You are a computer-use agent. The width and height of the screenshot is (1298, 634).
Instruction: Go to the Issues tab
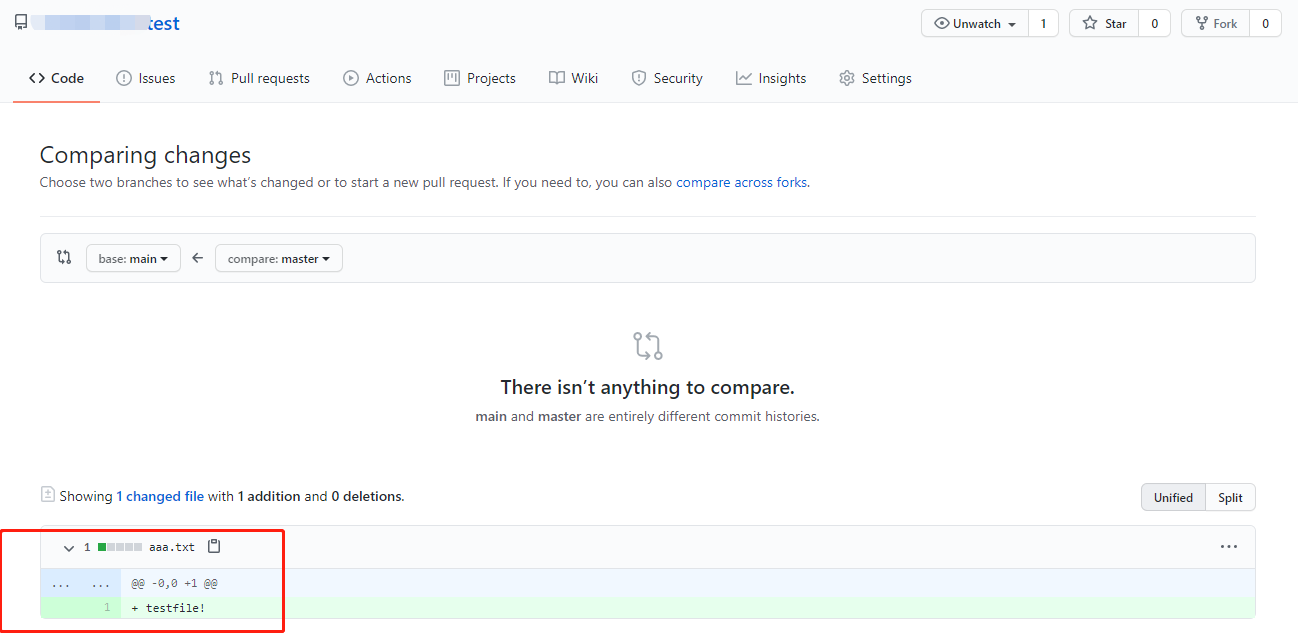pos(146,78)
